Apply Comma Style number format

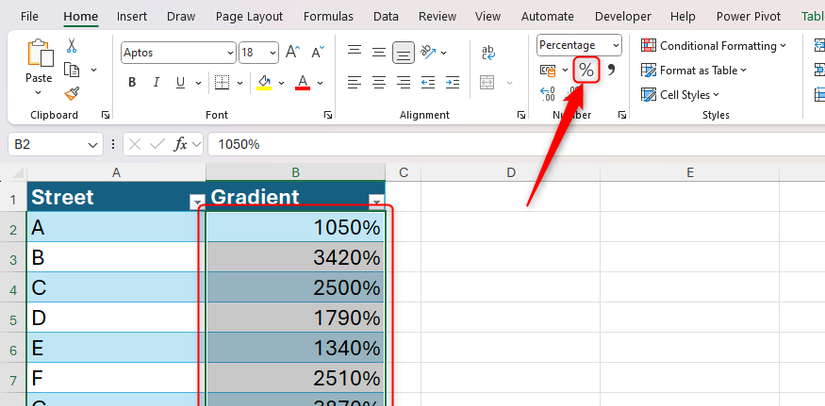[611, 69]
